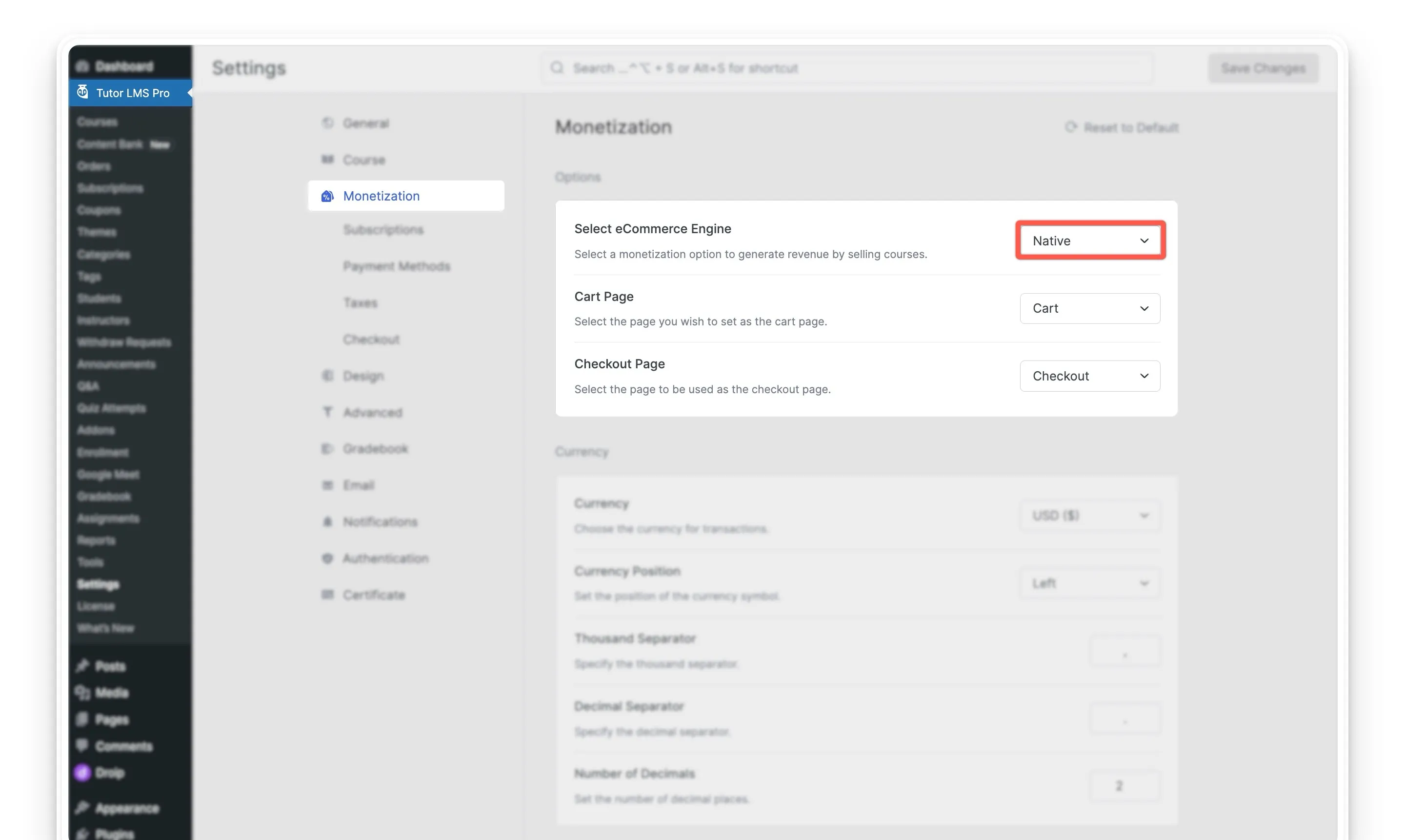This screenshot has height=840, width=1405.
Task: Open the Assignments sidebar item
Action: 108,518
